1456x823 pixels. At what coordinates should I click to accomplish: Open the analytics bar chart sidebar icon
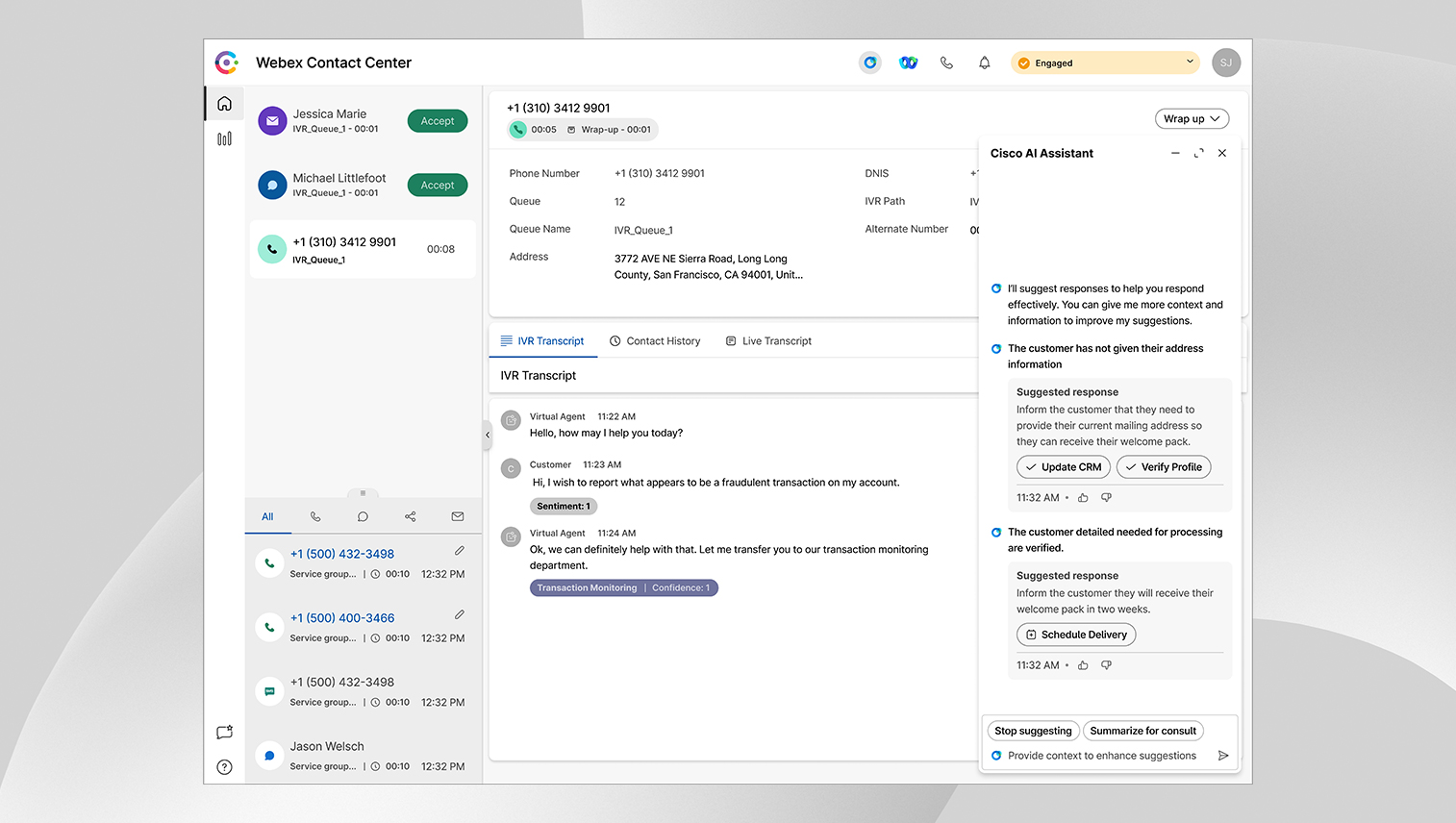coord(224,138)
